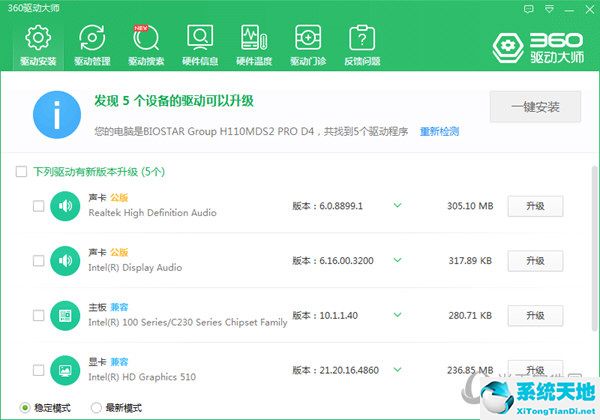Viewport: 600px width, 420px height.
Task: Expand version dropdown for 21.20.16.4860
Action: click(x=398, y=370)
